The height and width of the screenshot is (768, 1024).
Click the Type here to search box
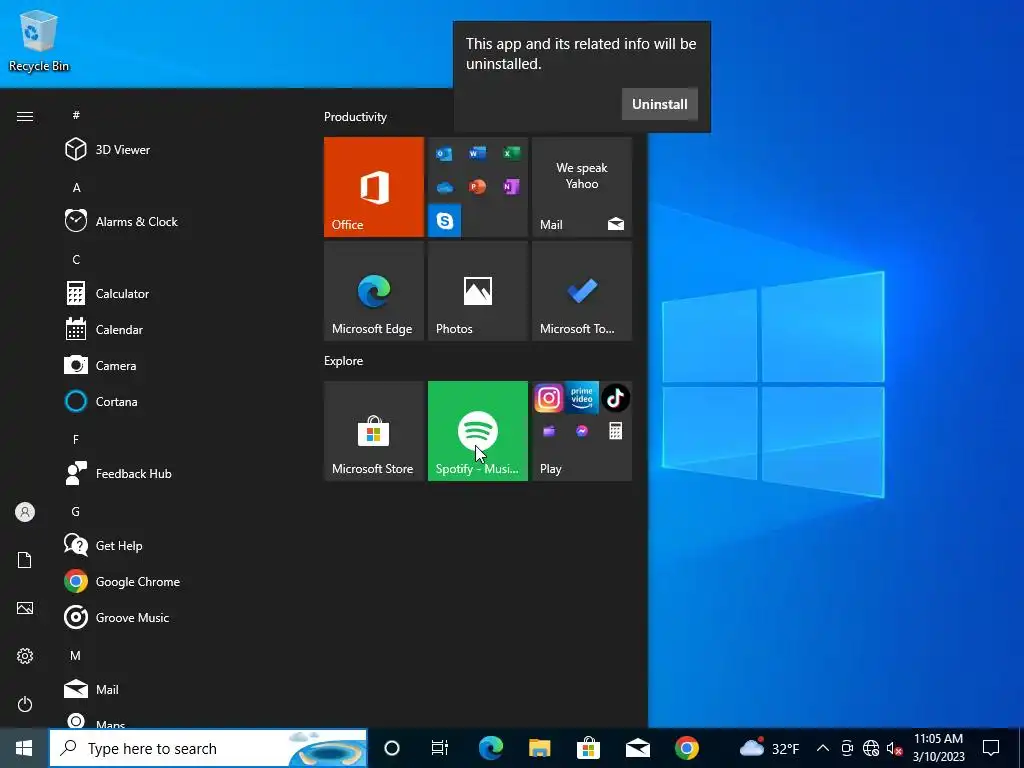click(x=208, y=748)
